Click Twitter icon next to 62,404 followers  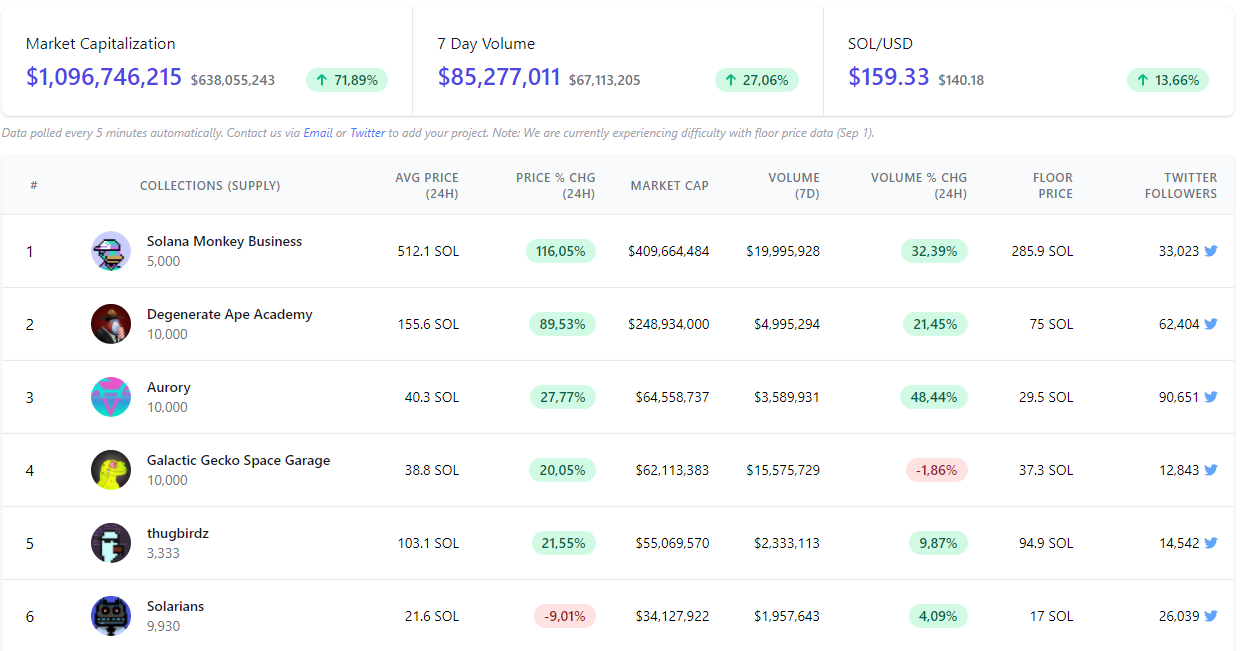click(x=1211, y=324)
